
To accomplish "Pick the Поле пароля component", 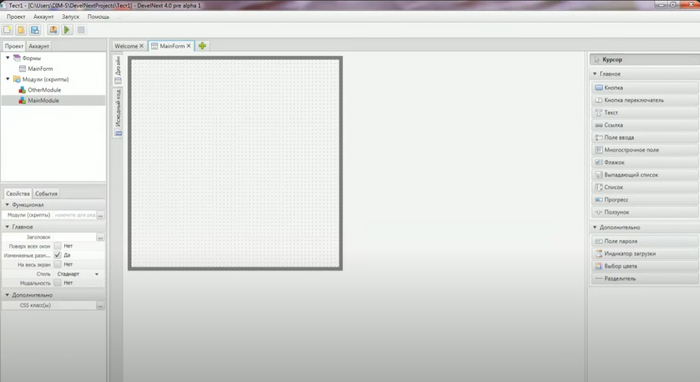I will [645, 241].
